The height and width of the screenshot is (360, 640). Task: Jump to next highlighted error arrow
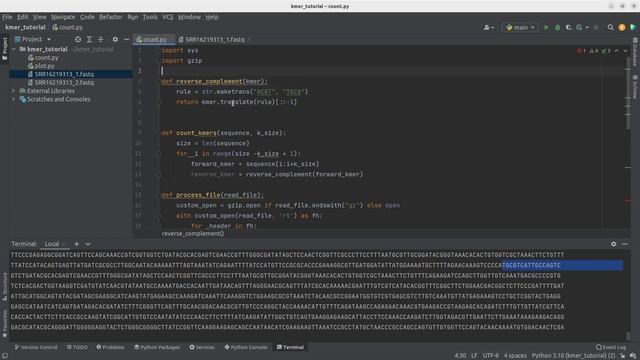(x=625, y=51)
